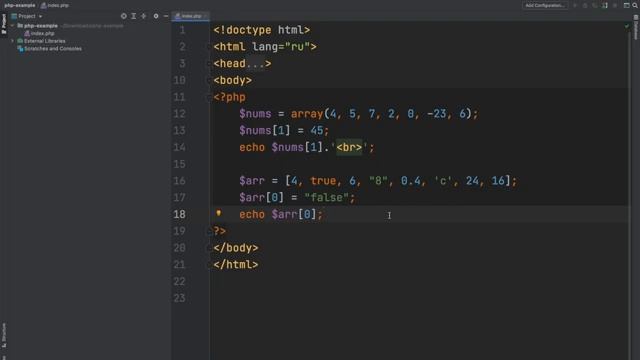Click fold marker at line 19 ?>

tap(210, 231)
